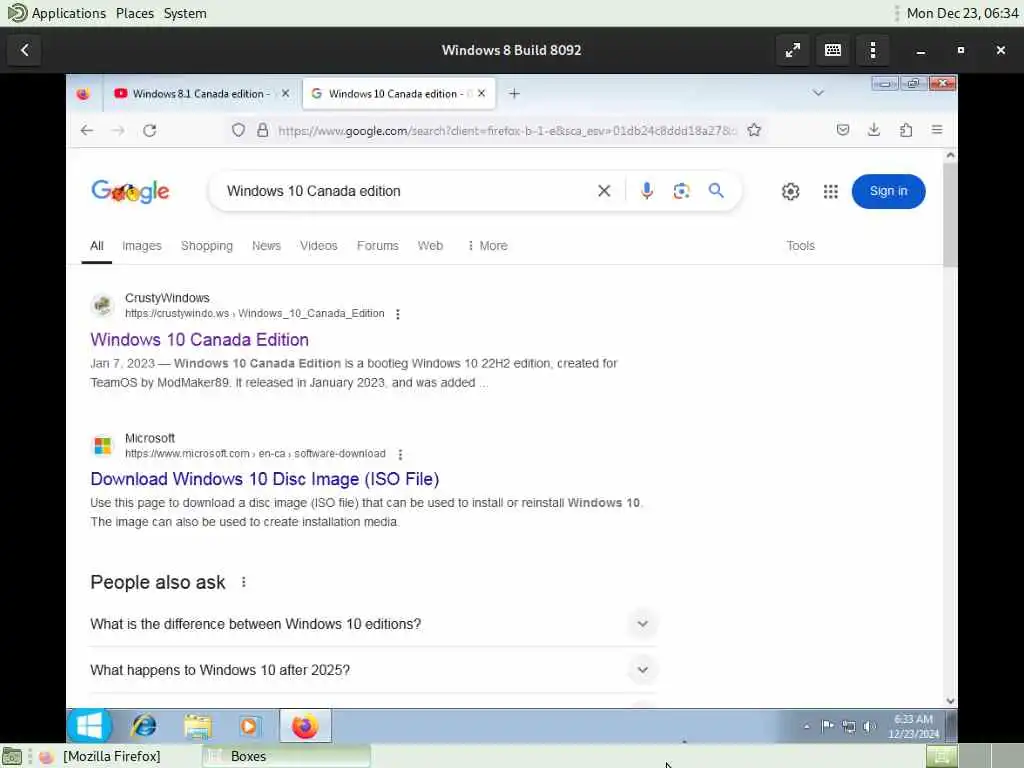Clear the search query with X
The image size is (1024, 768).
(x=604, y=191)
